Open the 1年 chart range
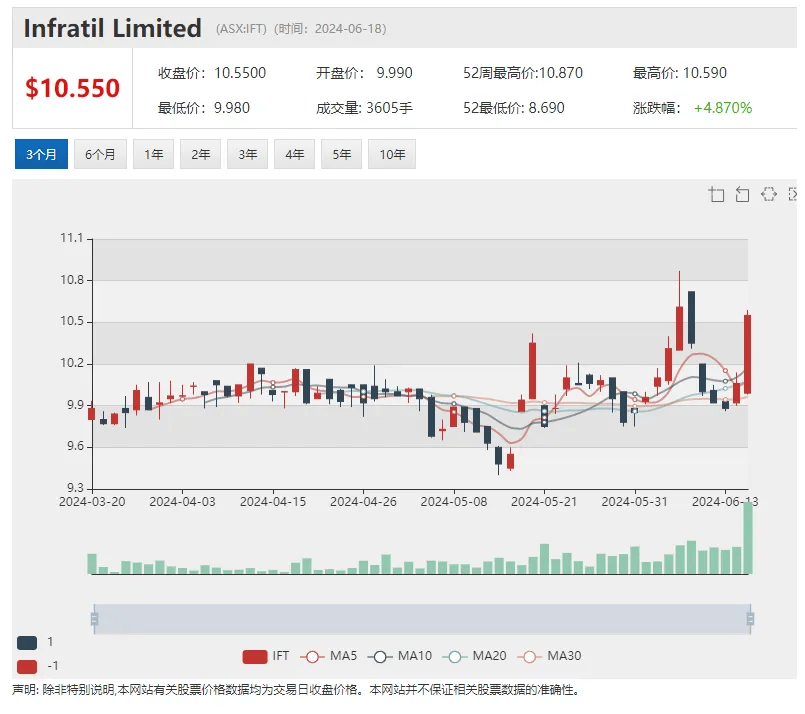805x714 pixels. (154, 154)
